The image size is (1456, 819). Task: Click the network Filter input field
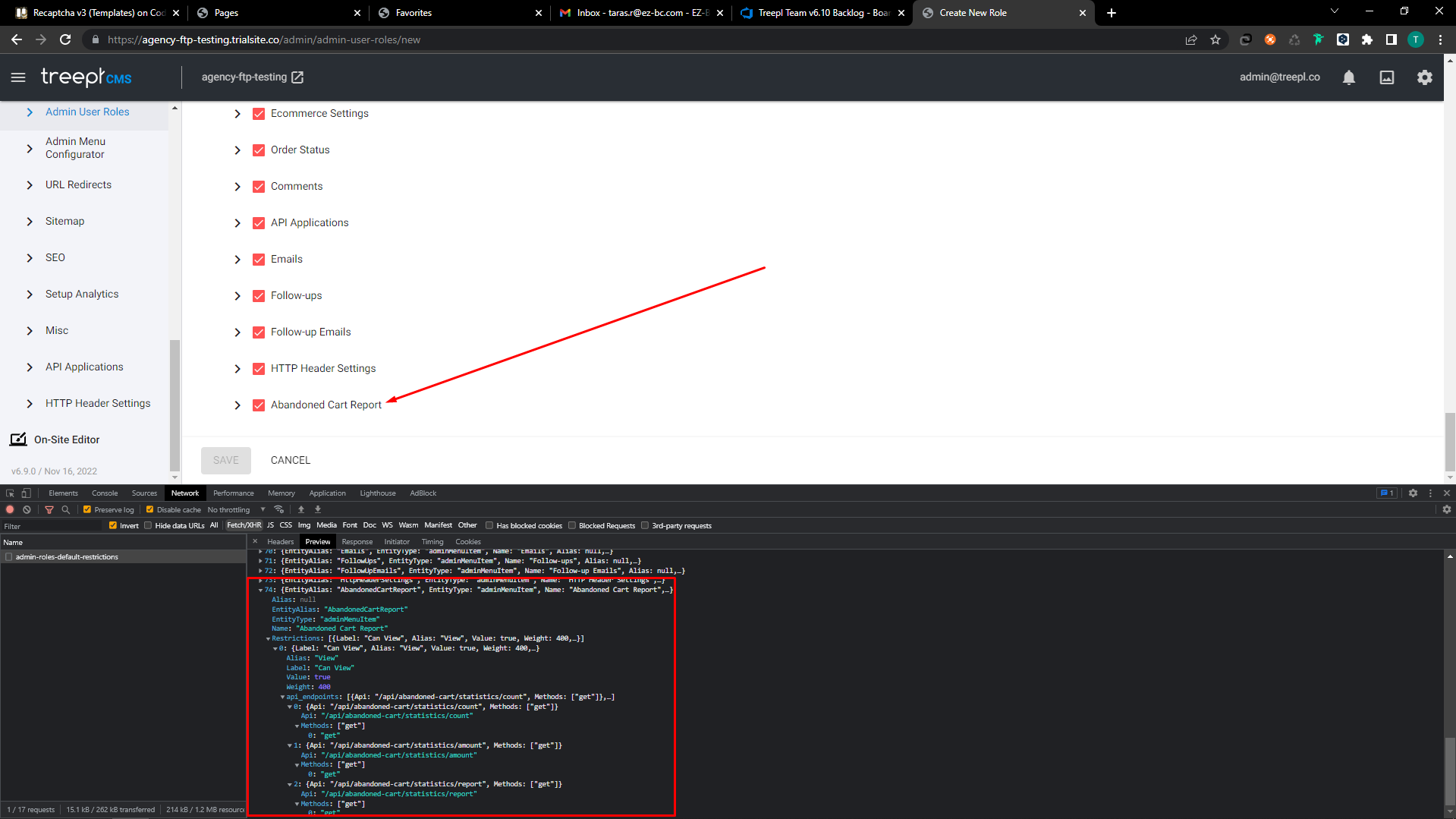pyautogui.click(x=52, y=526)
